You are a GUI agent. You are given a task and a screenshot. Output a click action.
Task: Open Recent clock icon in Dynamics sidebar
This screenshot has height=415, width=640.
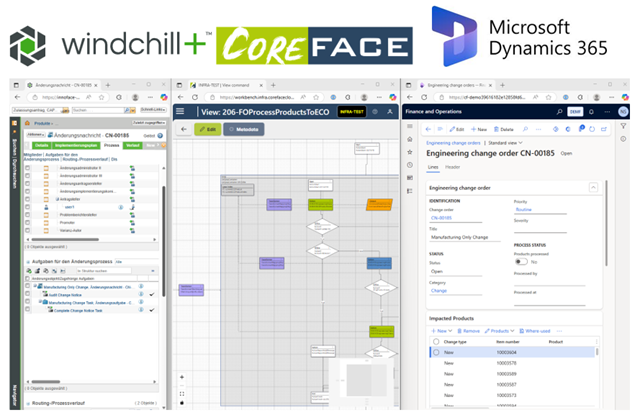tap(410, 165)
